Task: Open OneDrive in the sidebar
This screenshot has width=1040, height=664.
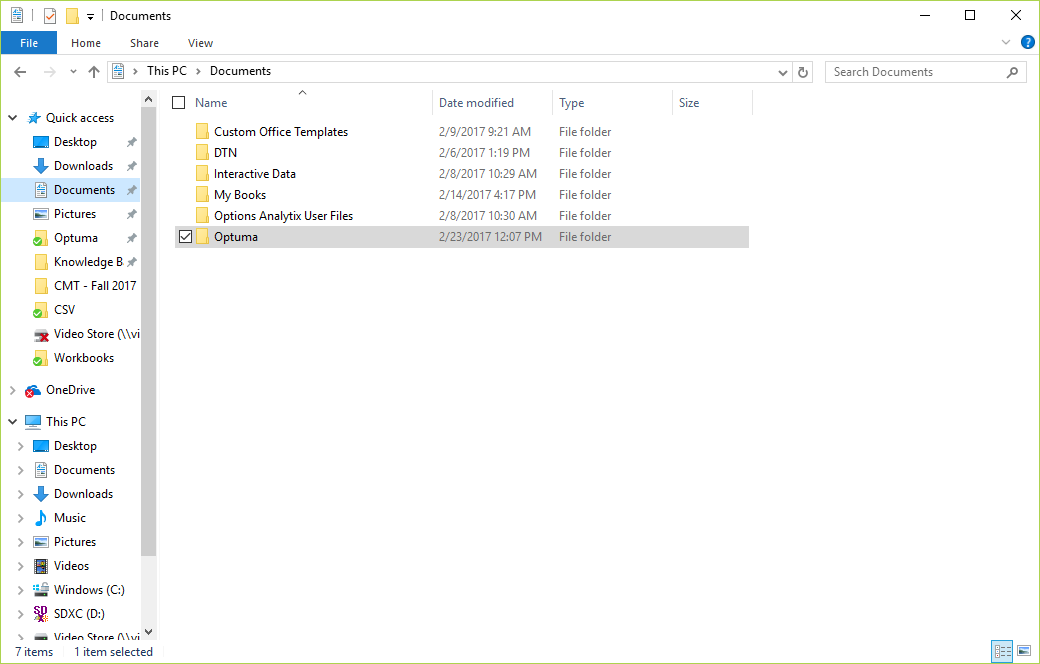Action: pos(70,390)
